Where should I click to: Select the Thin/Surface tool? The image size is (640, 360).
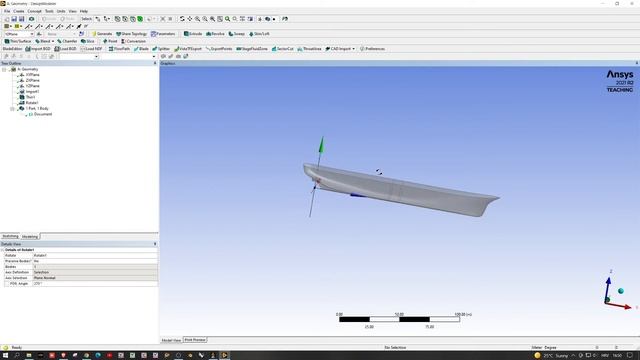(18, 41)
